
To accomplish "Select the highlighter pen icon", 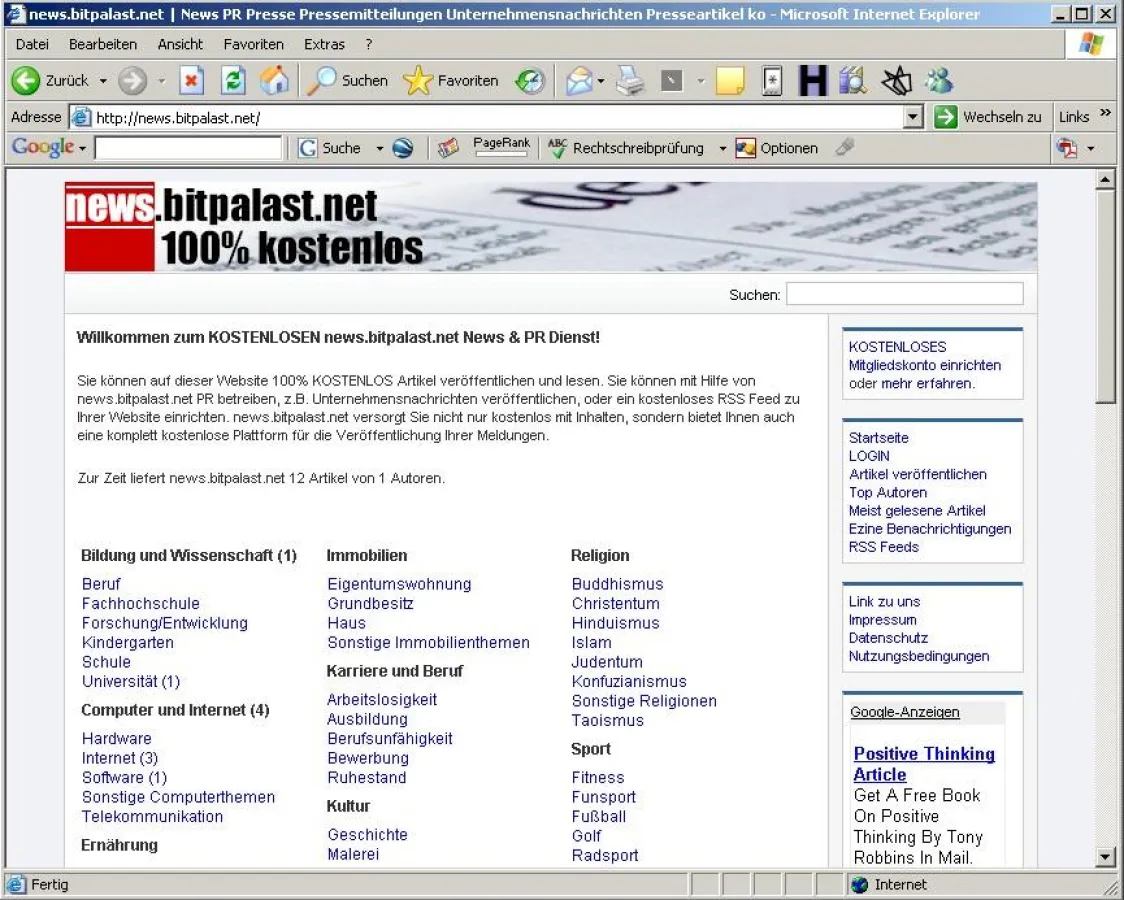I will [x=845, y=148].
